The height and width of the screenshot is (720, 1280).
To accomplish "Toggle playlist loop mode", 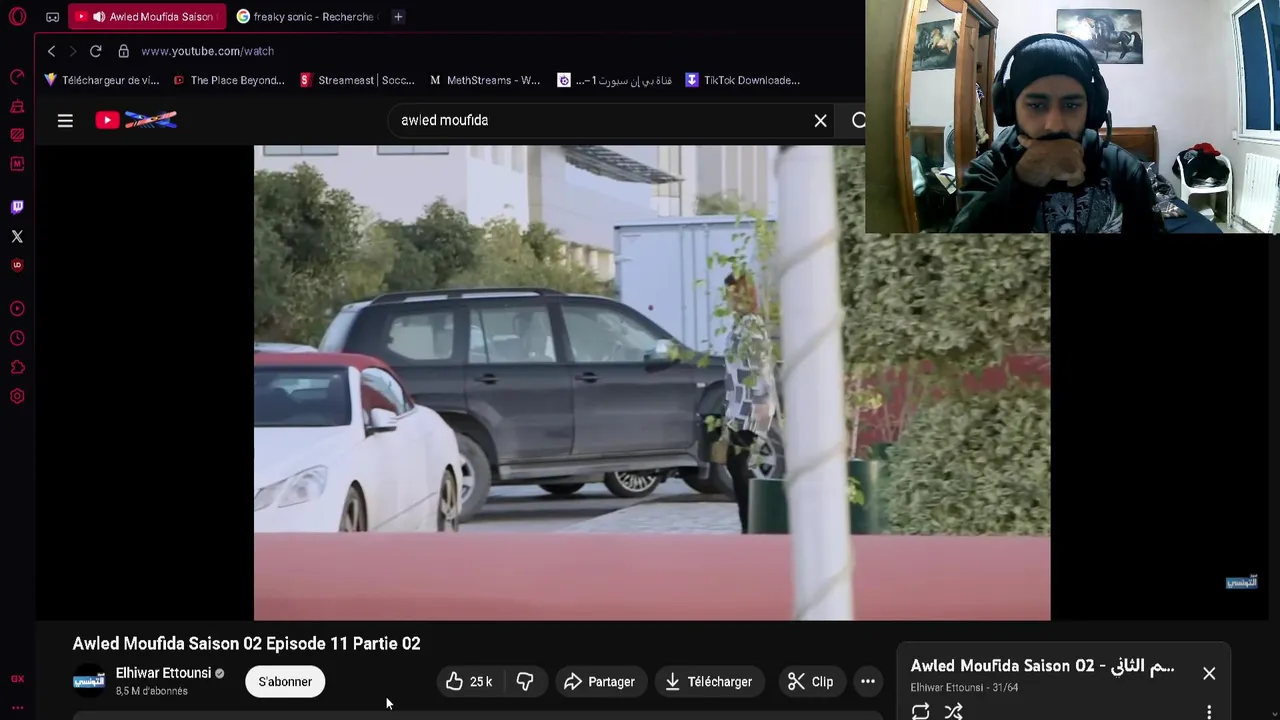I will (920, 711).
